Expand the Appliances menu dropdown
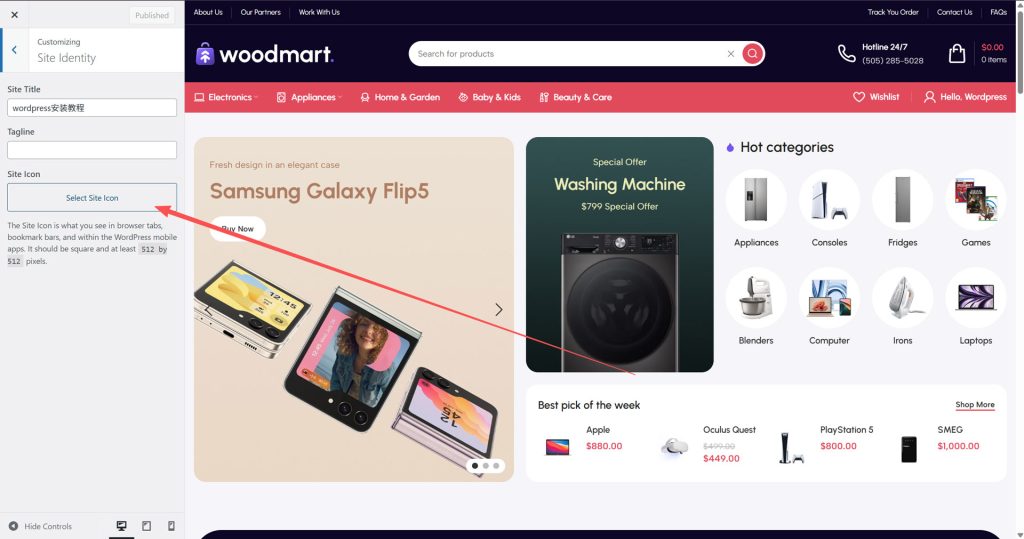Viewport: 1024px width, 539px height. (x=309, y=97)
